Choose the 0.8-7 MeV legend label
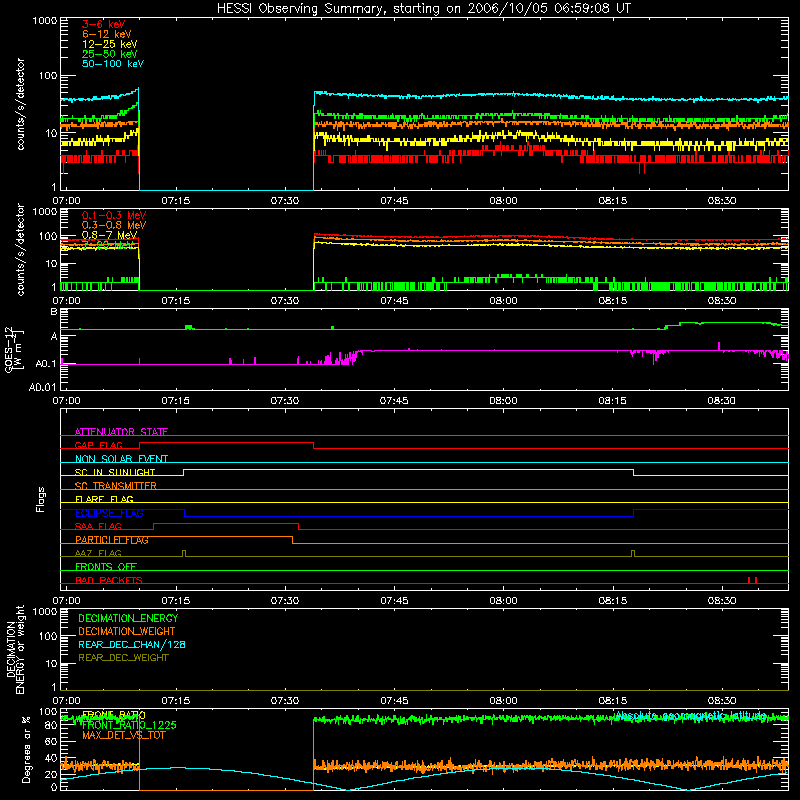 pyautogui.click(x=110, y=235)
